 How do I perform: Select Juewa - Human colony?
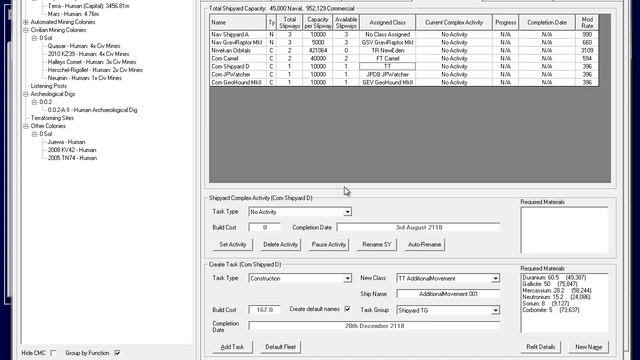tap(66, 142)
